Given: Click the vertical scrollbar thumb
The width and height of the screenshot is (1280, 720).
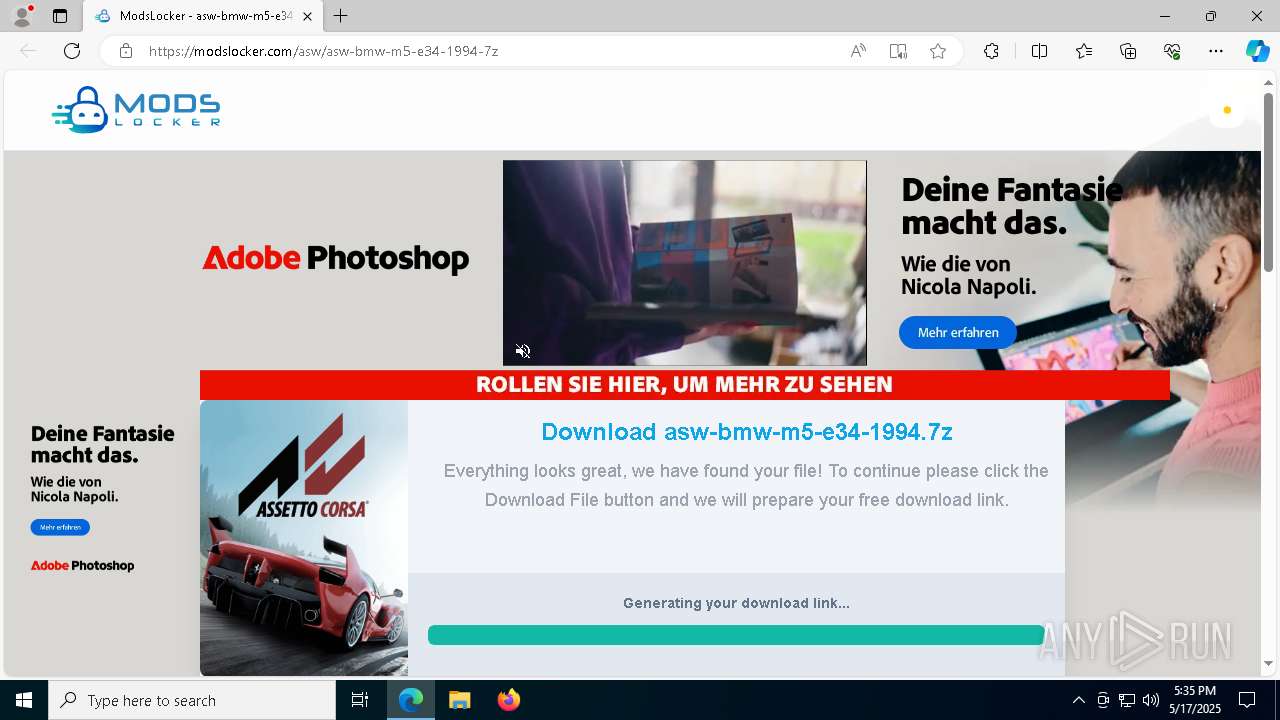Looking at the screenshot, I should point(1268,182).
